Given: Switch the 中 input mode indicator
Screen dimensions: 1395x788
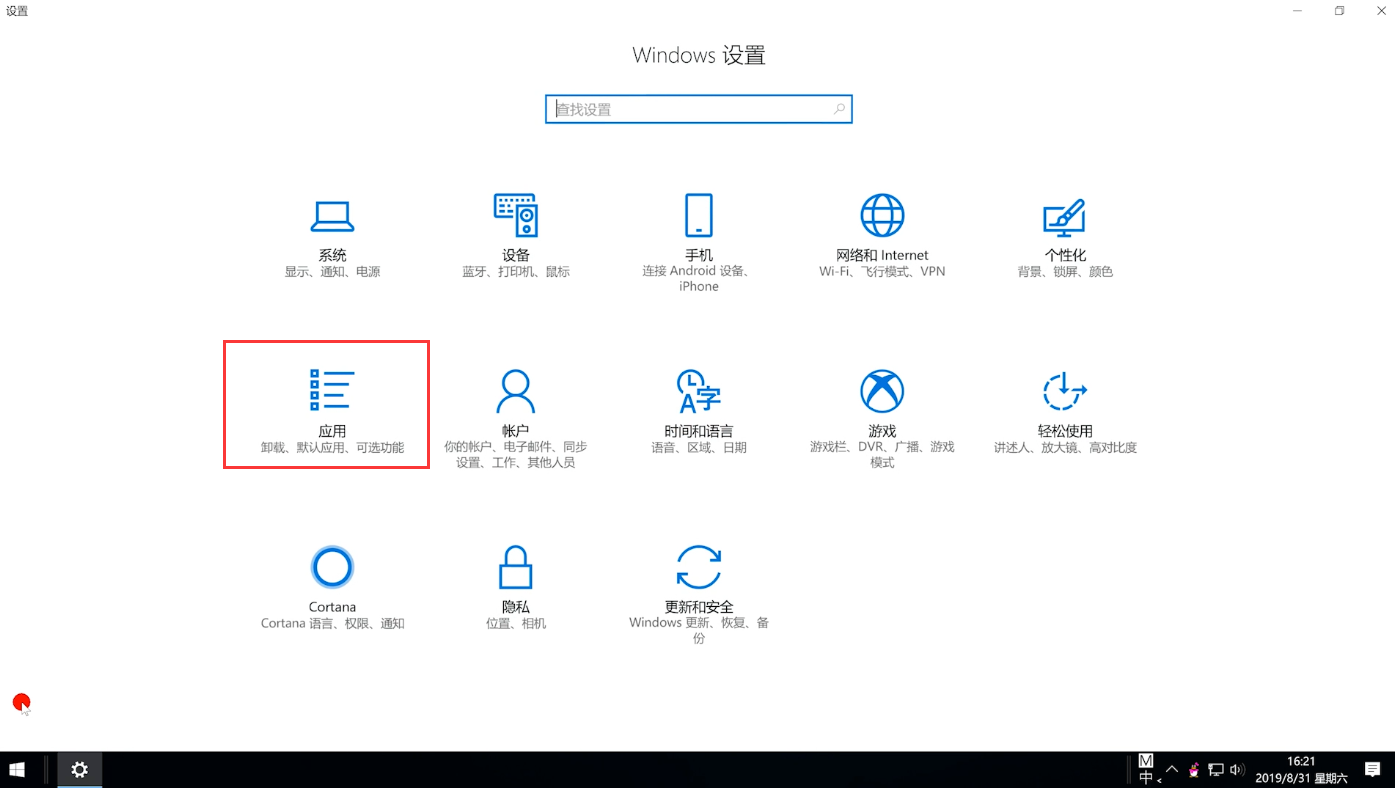Looking at the screenshot, I should 1146,777.
